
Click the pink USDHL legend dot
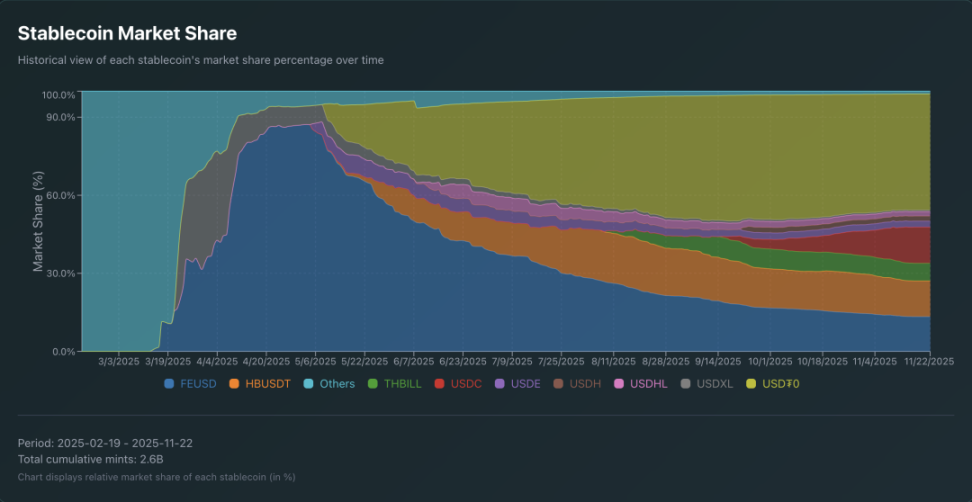tap(620, 383)
